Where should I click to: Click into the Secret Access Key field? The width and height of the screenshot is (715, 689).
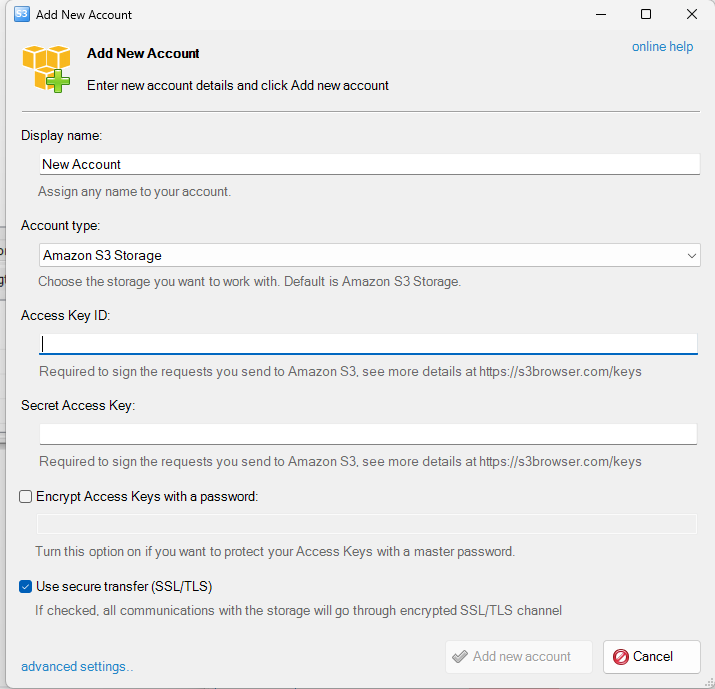(368, 434)
